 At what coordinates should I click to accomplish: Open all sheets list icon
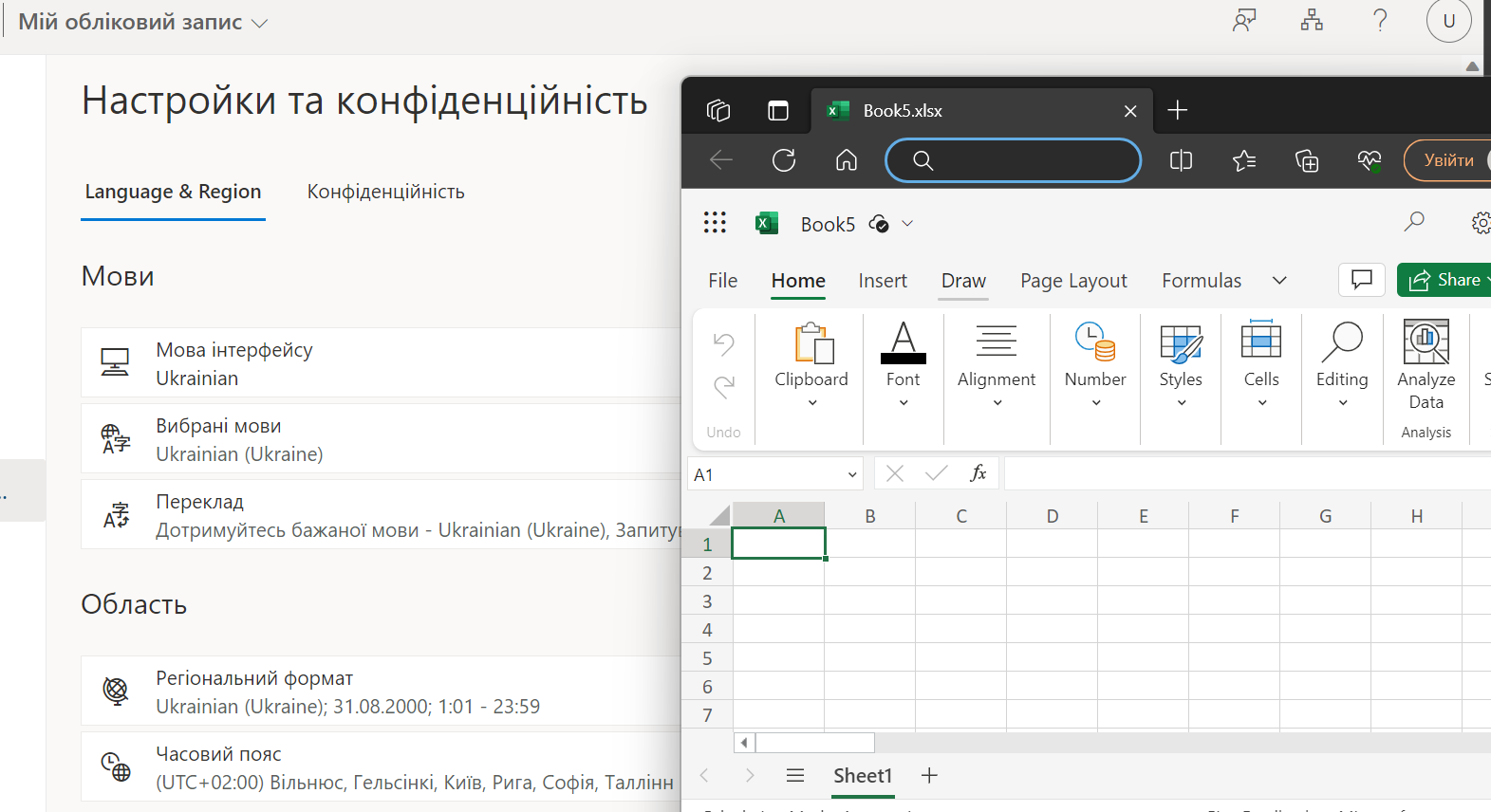click(795, 776)
